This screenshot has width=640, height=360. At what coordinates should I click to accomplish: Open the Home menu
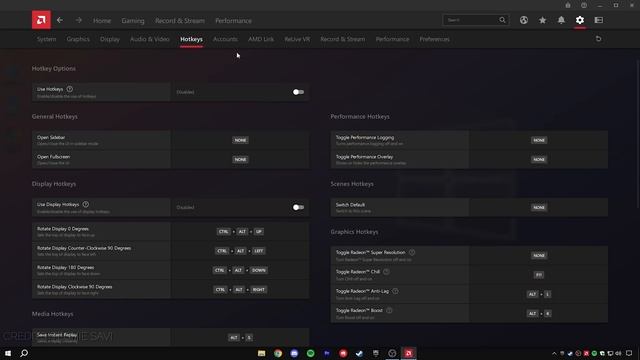(x=102, y=20)
